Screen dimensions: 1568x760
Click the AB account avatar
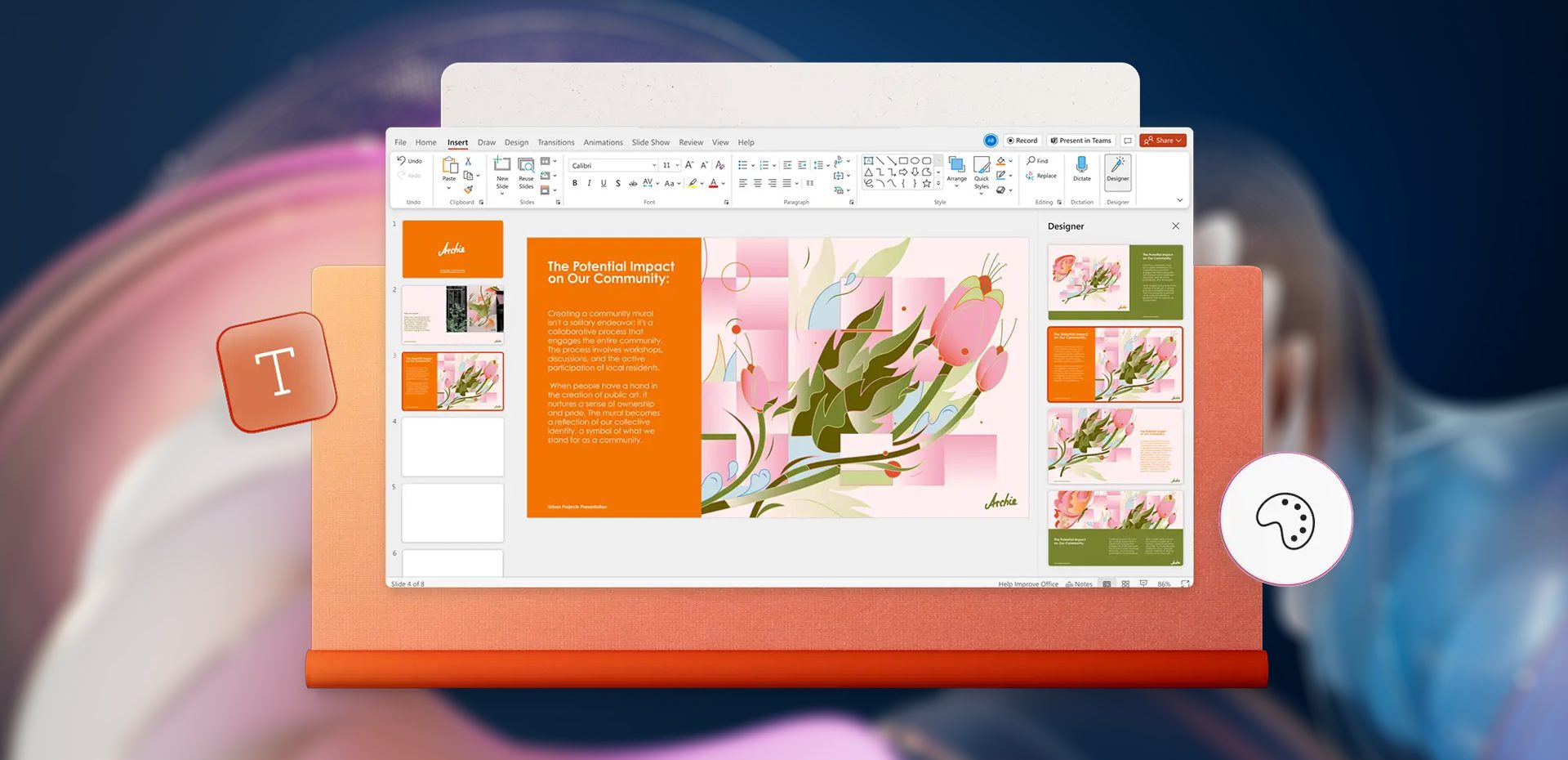[x=991, y=141]
